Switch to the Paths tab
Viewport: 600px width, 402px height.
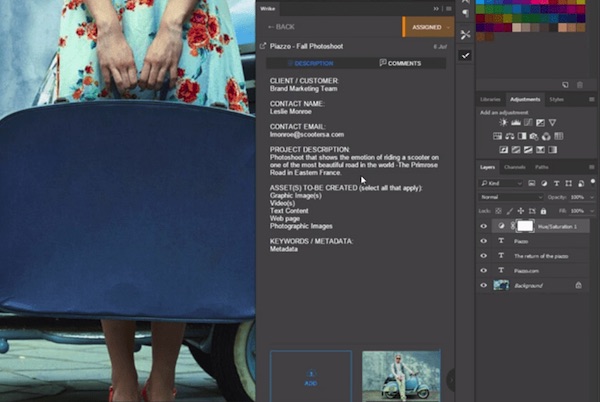pos(541,167)
